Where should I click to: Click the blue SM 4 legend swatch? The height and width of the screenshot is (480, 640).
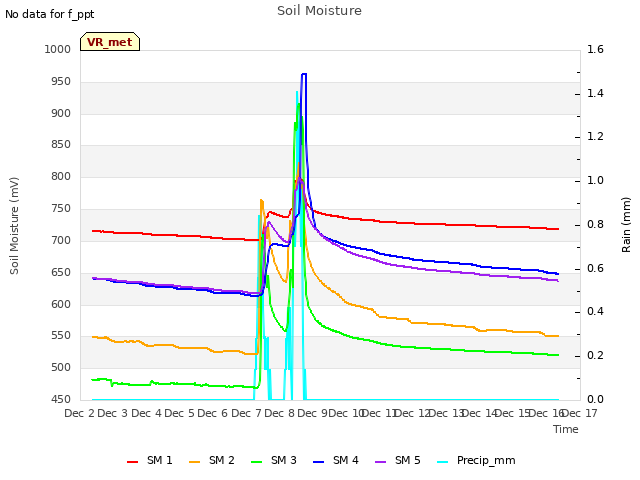[x=319, y=462]
